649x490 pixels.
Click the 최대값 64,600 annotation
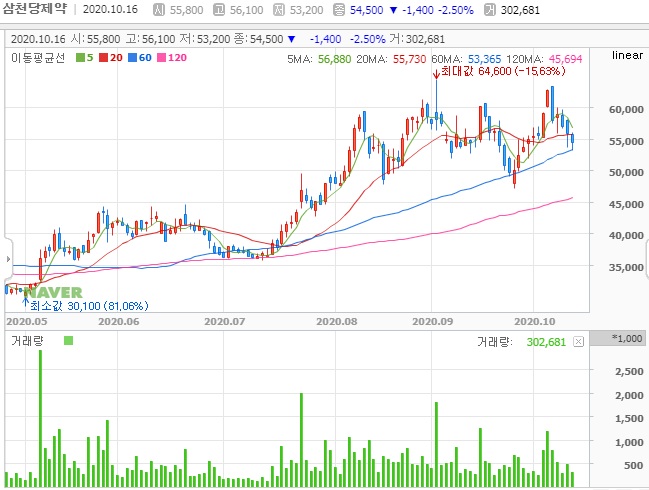coord(503,71)
